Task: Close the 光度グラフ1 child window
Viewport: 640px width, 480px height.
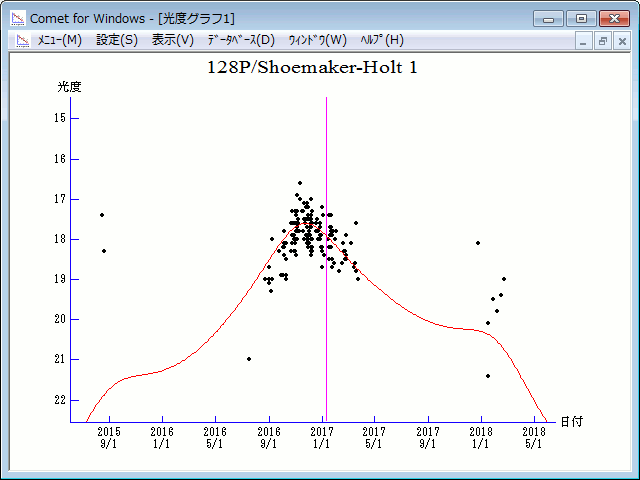Action: pyautogui.click(x=622, y=41)
